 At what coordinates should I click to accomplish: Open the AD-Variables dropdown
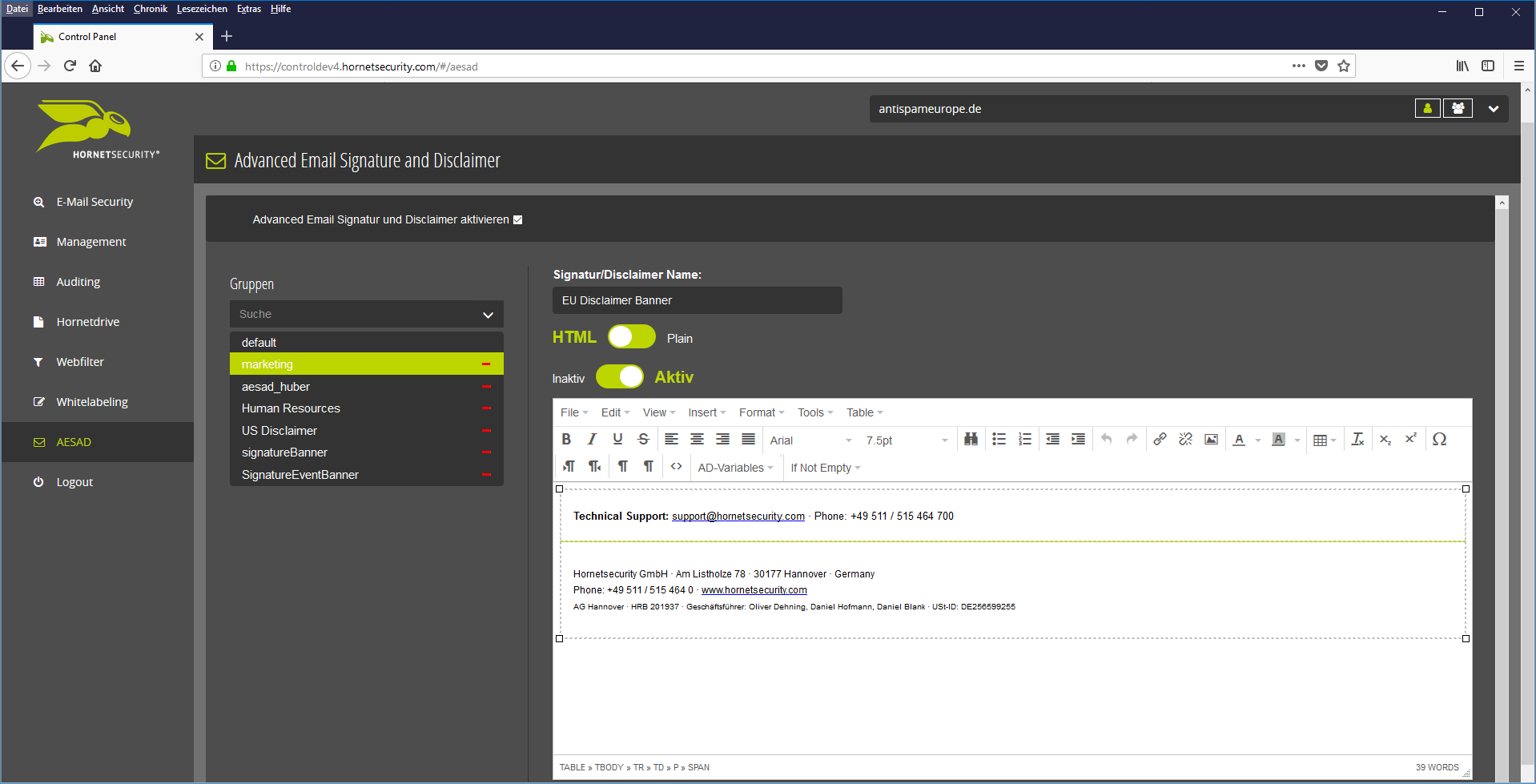pyautogui.click(x=735, y=468)
